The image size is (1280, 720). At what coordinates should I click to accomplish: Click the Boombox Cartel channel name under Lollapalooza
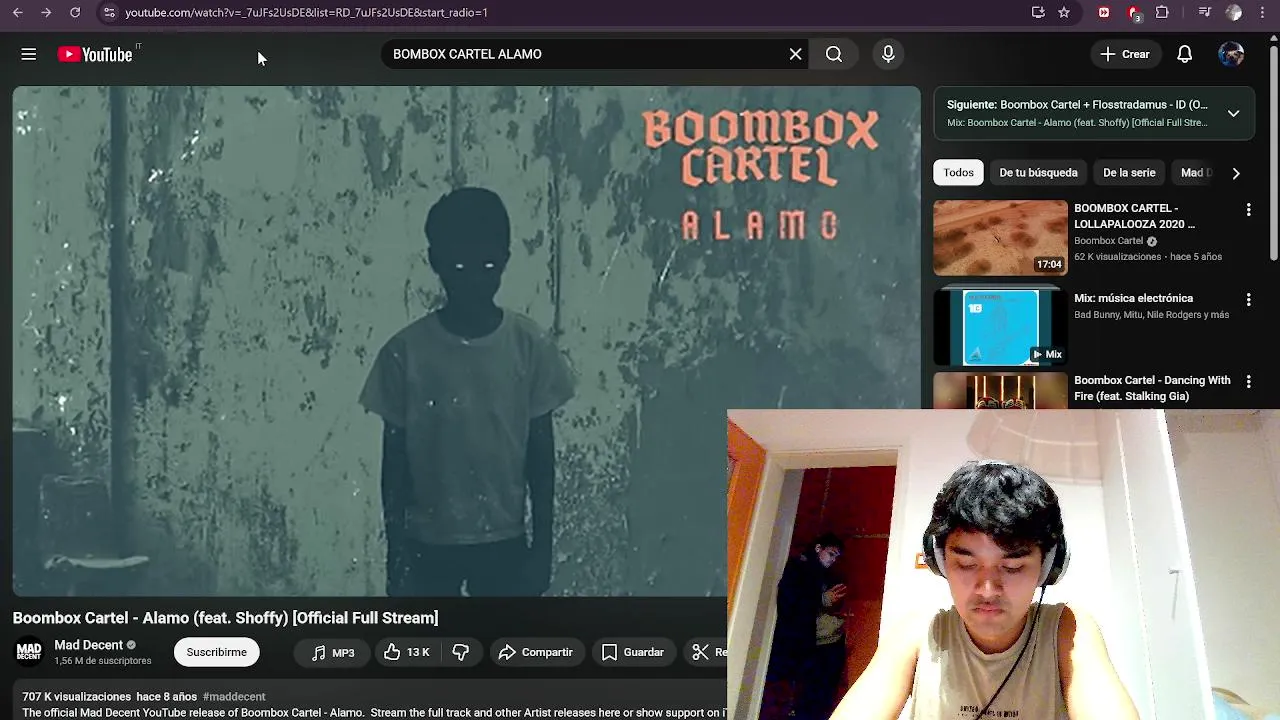click(1108, 241)
